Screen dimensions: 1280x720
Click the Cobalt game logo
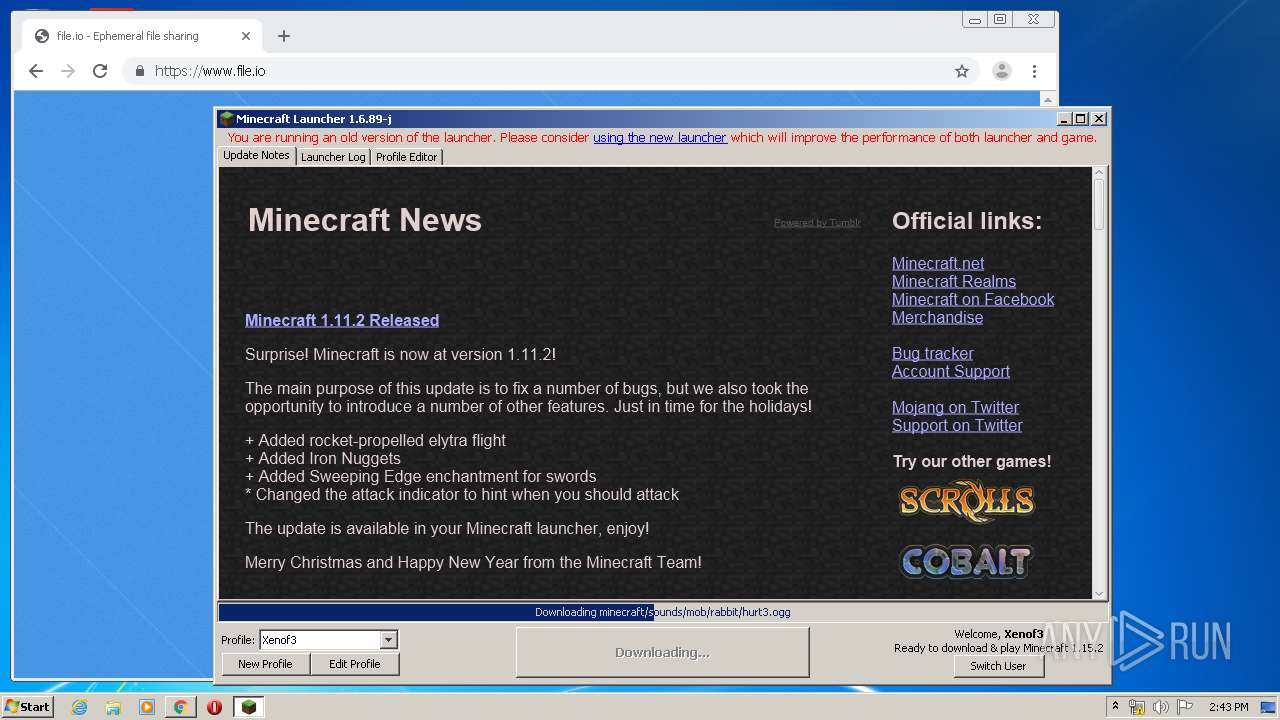[x=965, y=562]
